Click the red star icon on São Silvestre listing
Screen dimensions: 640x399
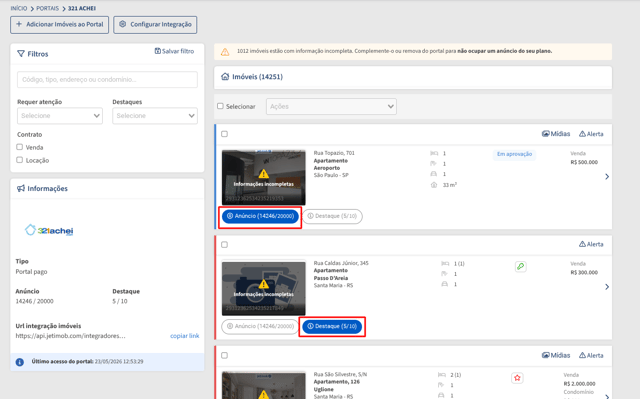click(517, 378)
